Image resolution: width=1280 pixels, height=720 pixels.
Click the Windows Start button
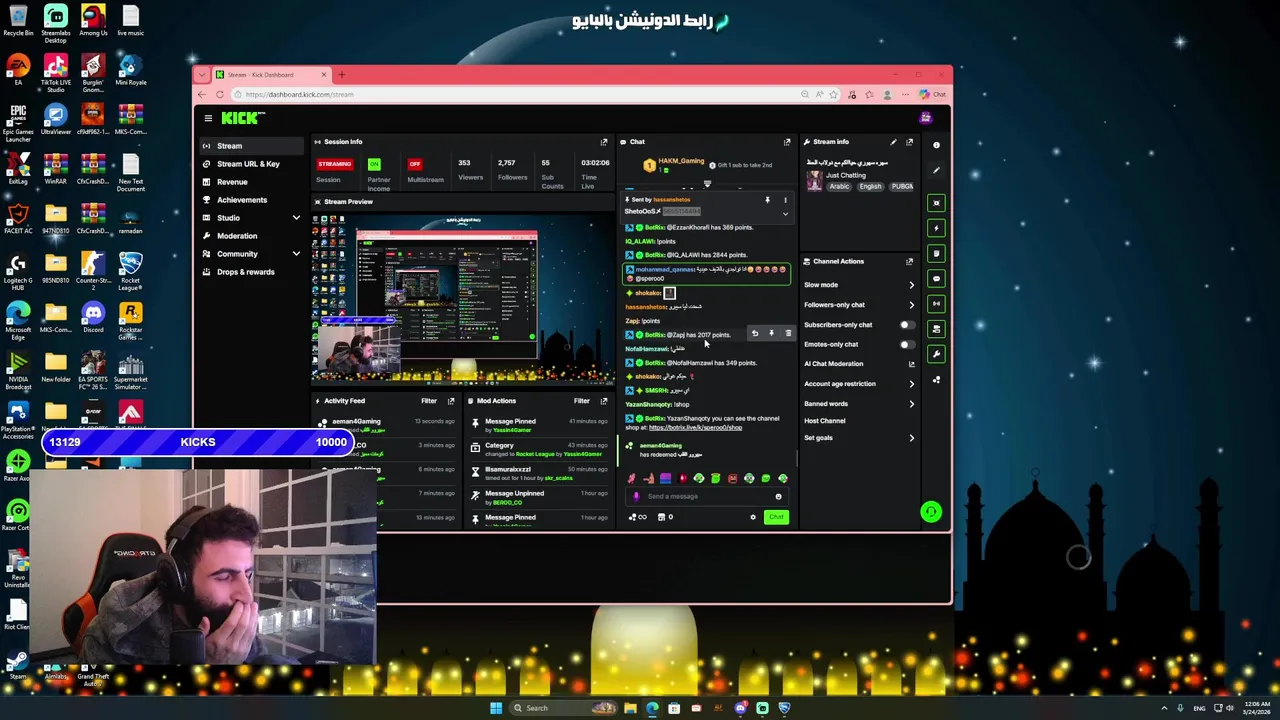coord(495,708)
